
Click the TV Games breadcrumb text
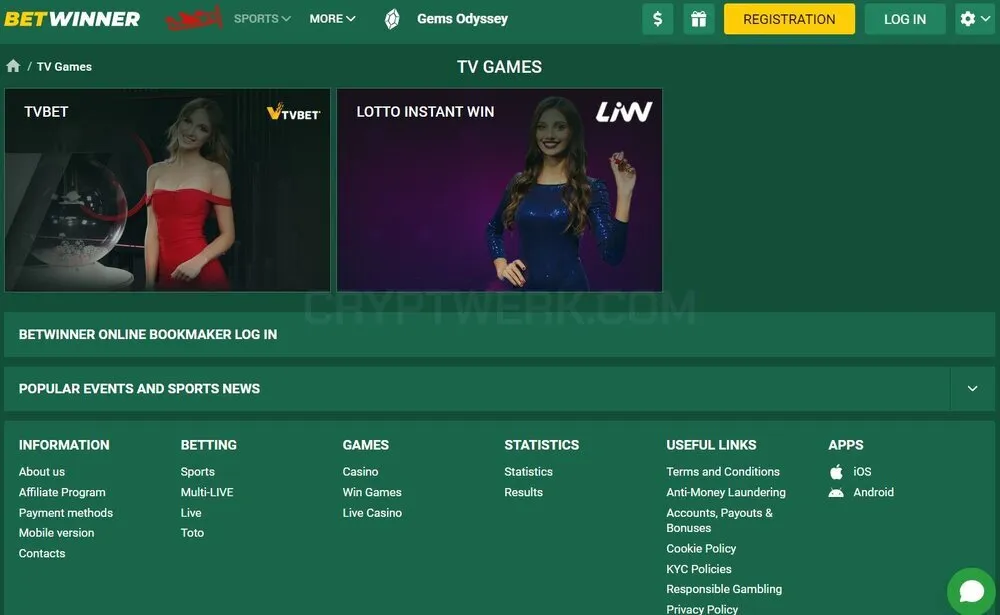(64, 66)
